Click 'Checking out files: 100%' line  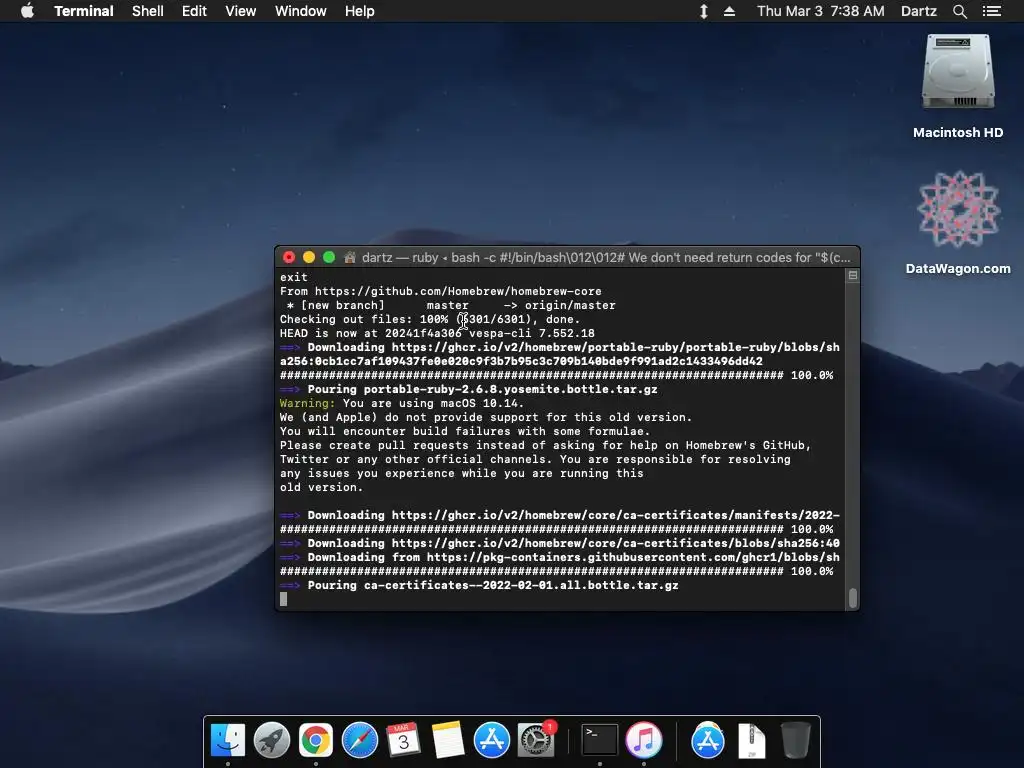point(430,319)
